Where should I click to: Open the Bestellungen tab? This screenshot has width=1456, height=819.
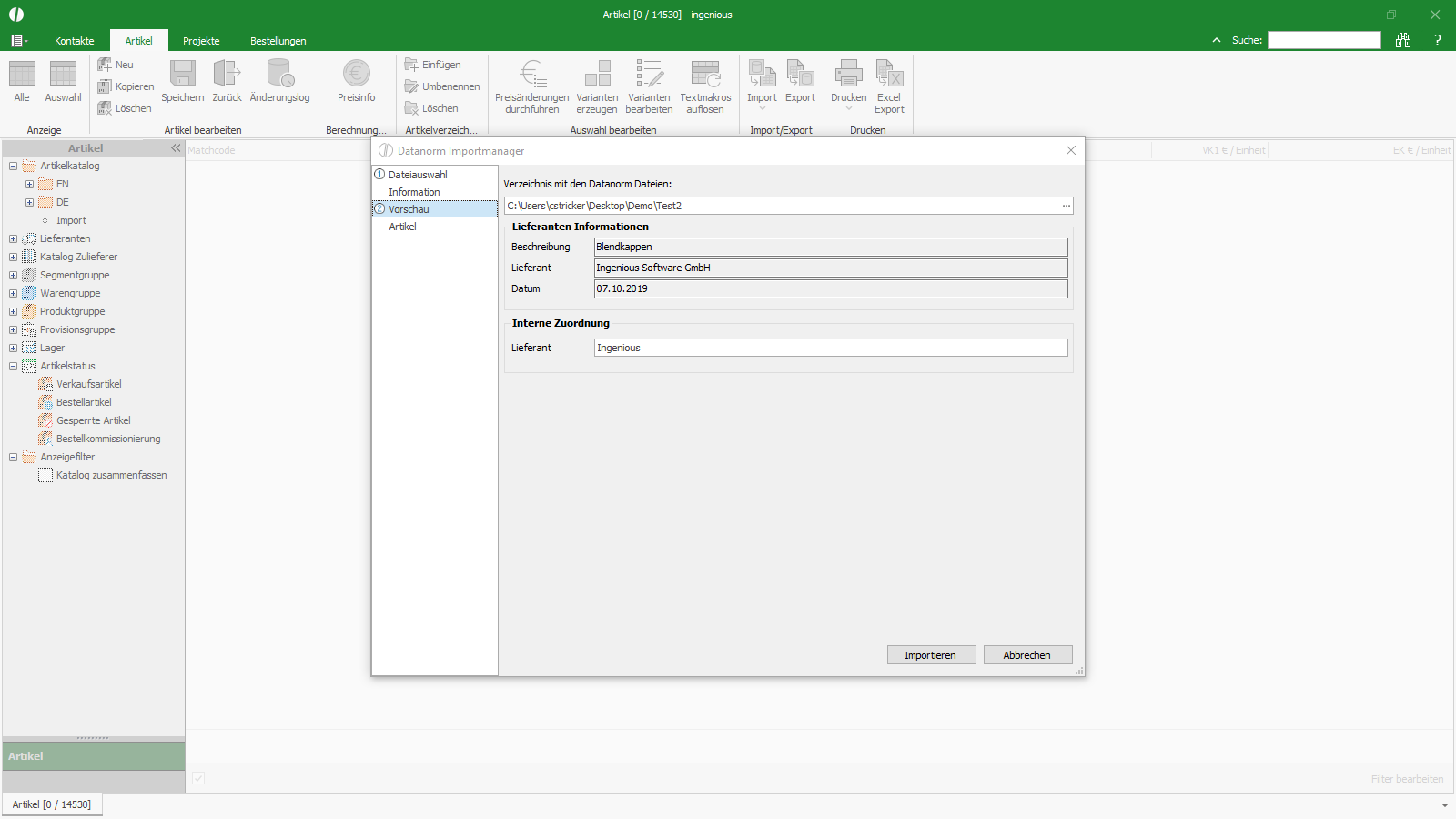pos(278,41)
